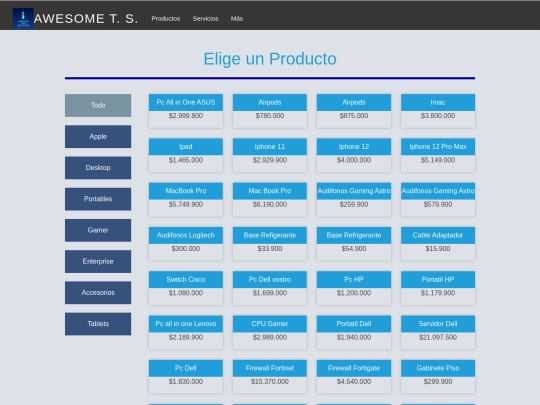Open the Pc HP product card

(354, 288)
